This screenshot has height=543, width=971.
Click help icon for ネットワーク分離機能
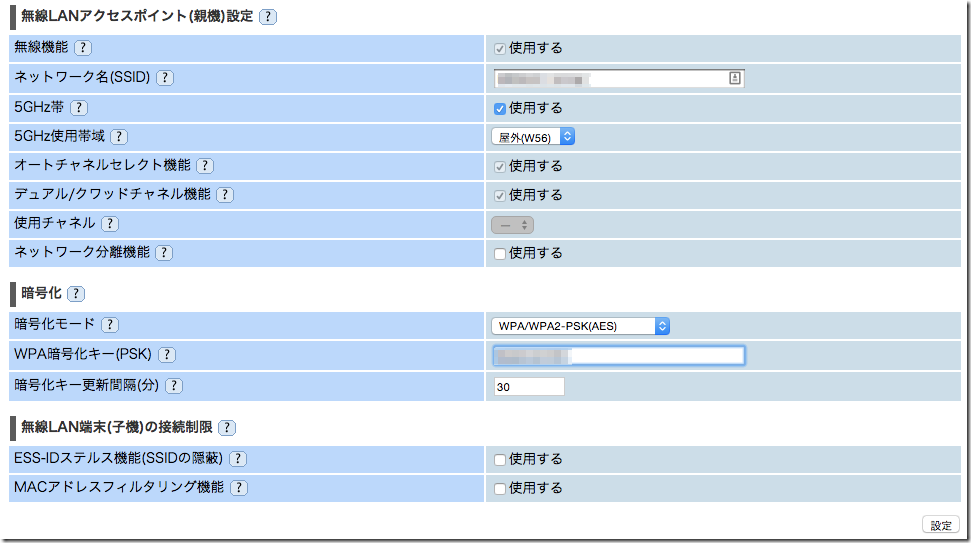164,253
